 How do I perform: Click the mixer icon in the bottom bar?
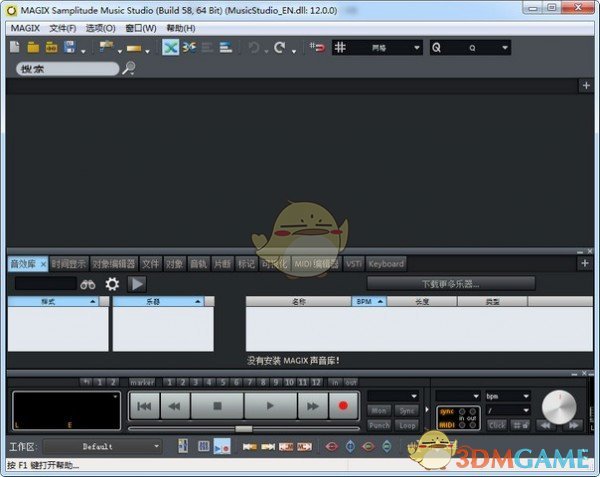click(x=183, y=446)
